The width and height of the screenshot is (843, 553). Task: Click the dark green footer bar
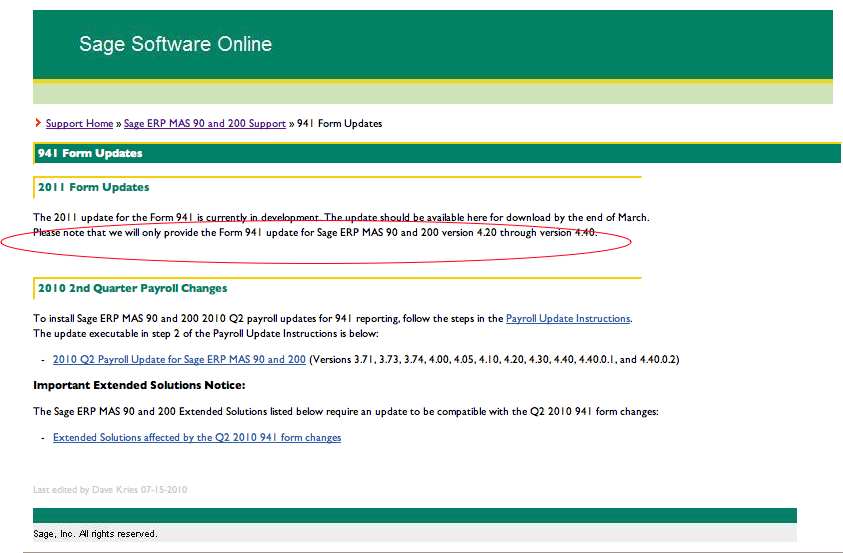[x=414, y=515]
